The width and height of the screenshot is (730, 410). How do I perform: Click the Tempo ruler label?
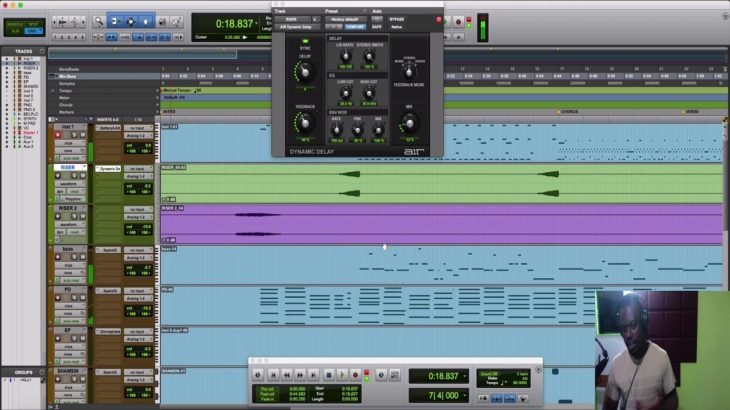pyautogui.click(x=65, y=91)
